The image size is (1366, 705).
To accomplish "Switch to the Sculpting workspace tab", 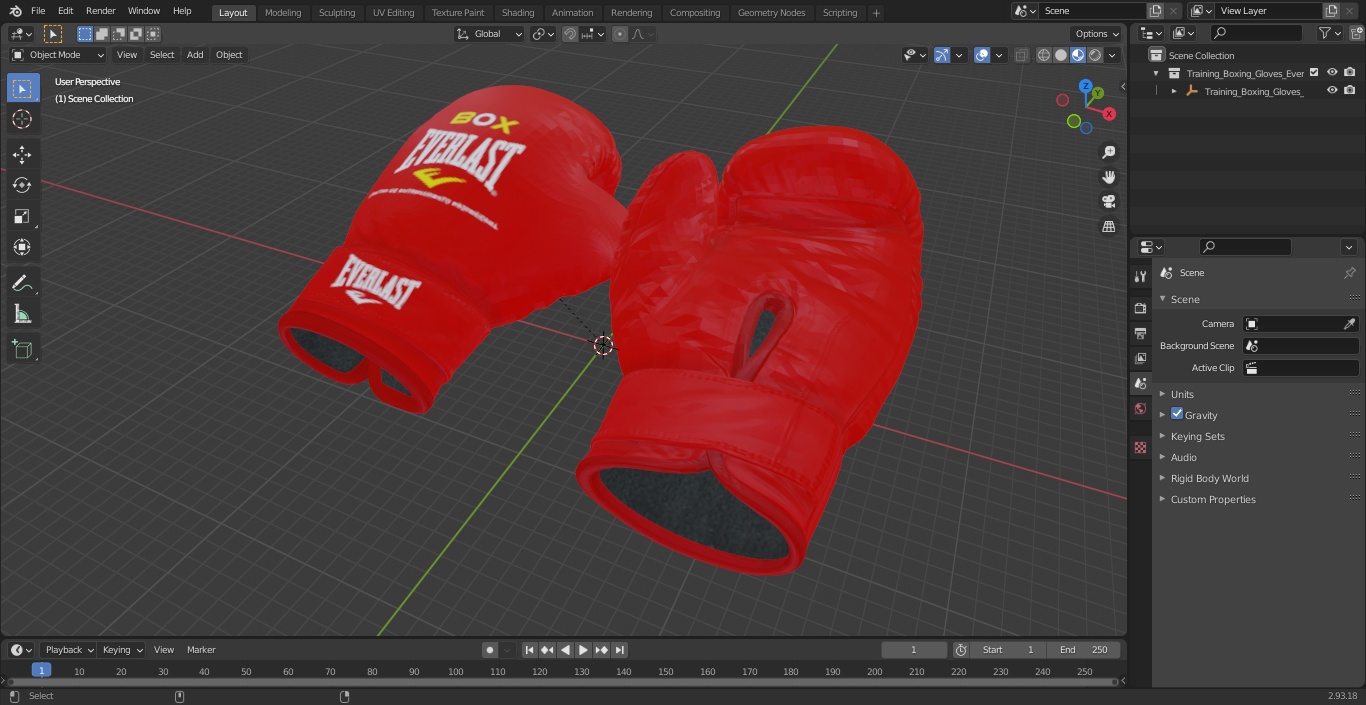I will click(337, 13).
